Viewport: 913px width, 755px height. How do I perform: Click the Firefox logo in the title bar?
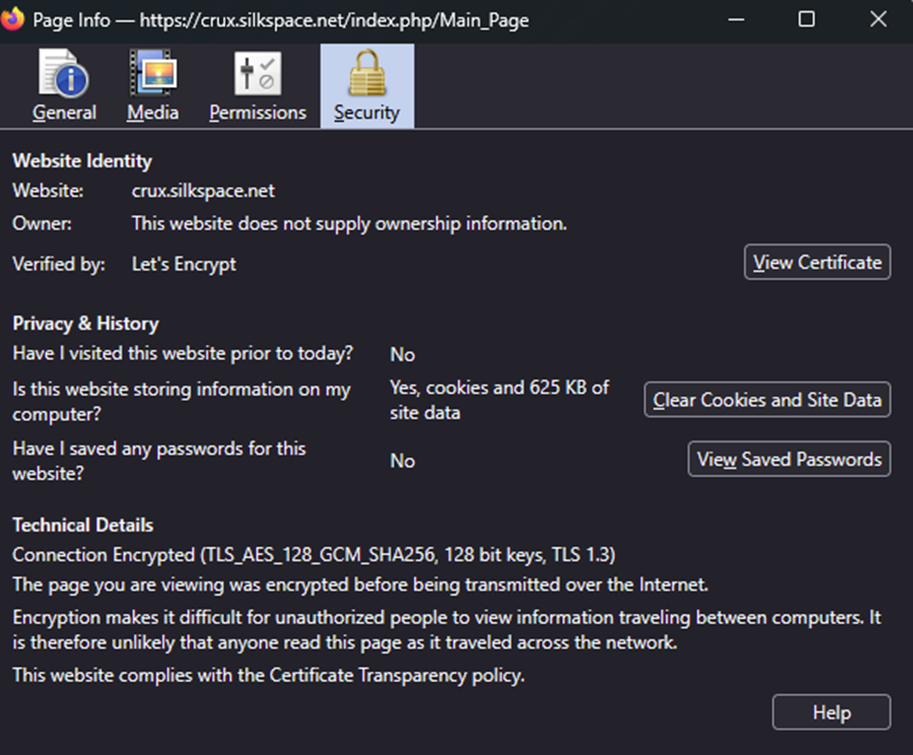[14, 19]
